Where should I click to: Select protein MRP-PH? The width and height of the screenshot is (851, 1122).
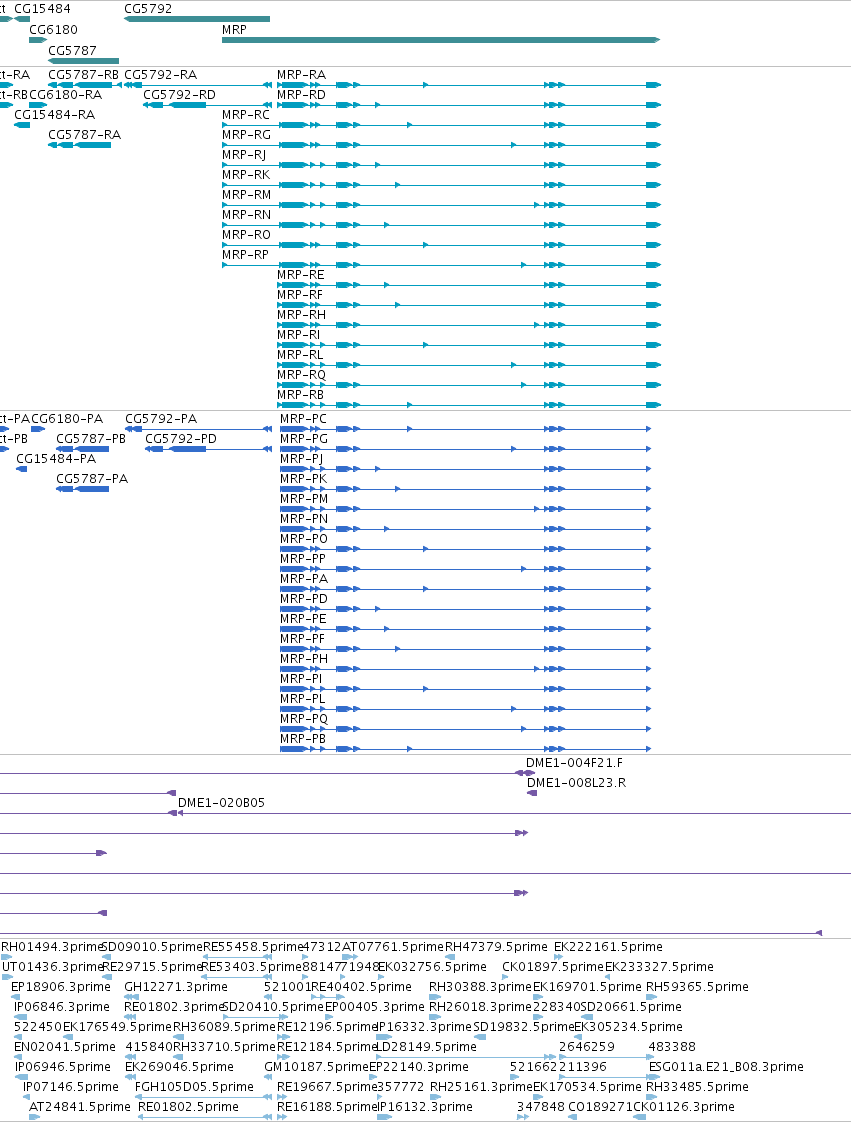[304, 660]
